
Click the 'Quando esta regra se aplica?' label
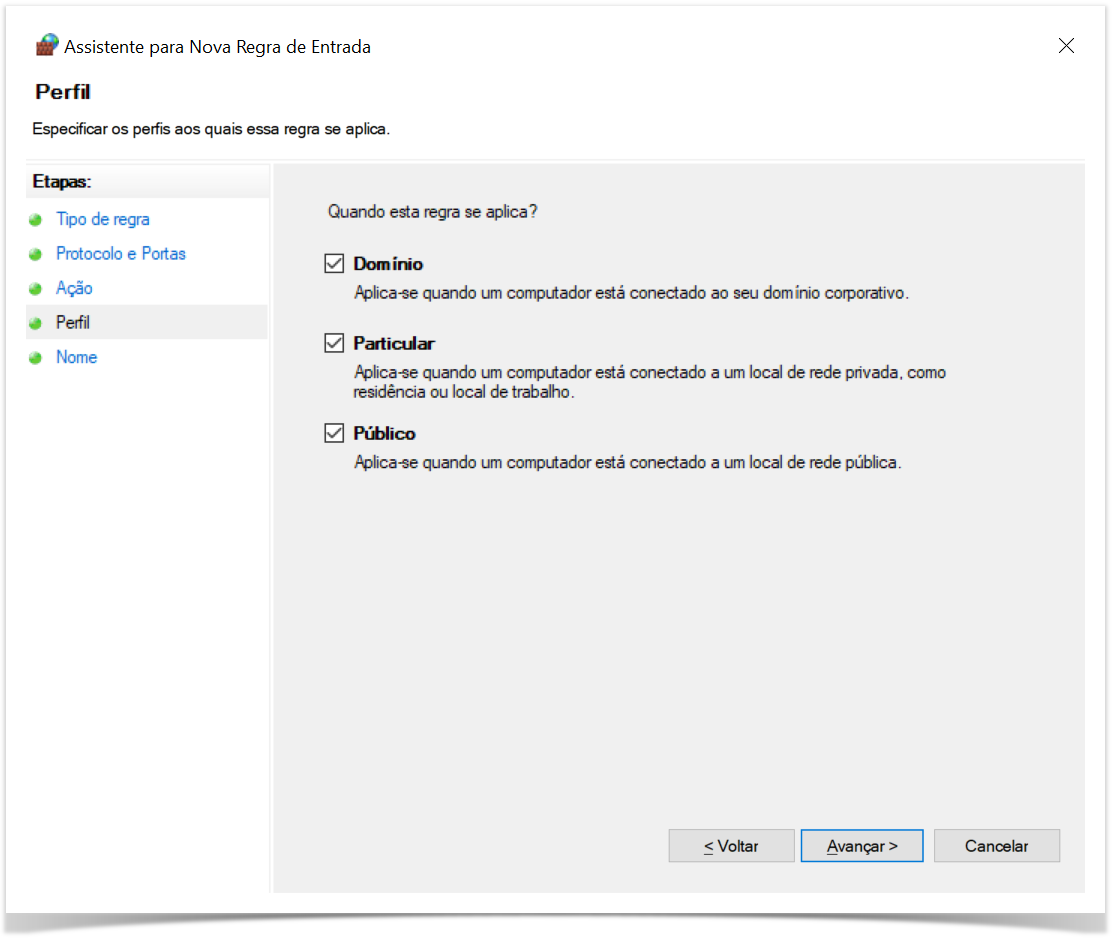click(x=432, y=212)
